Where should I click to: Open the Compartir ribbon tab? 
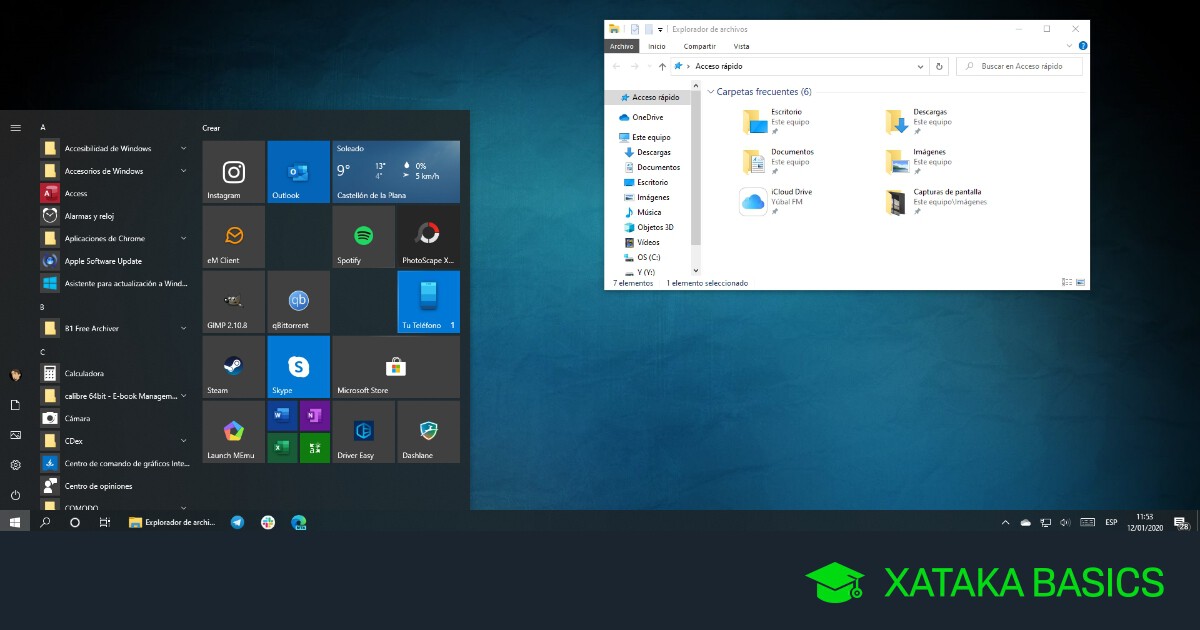[699, 46]
